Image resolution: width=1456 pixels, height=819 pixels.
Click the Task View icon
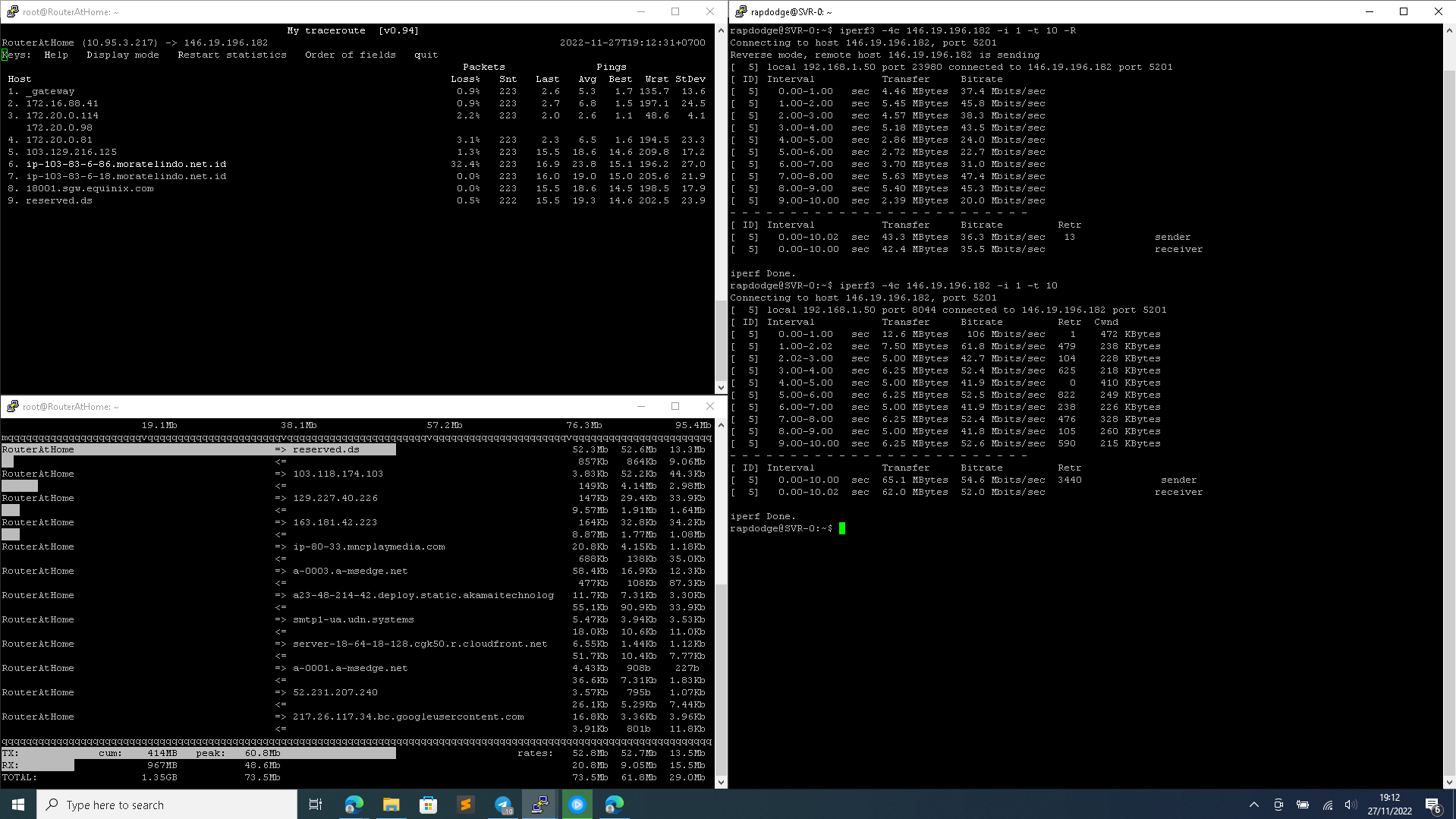(316, 805)
